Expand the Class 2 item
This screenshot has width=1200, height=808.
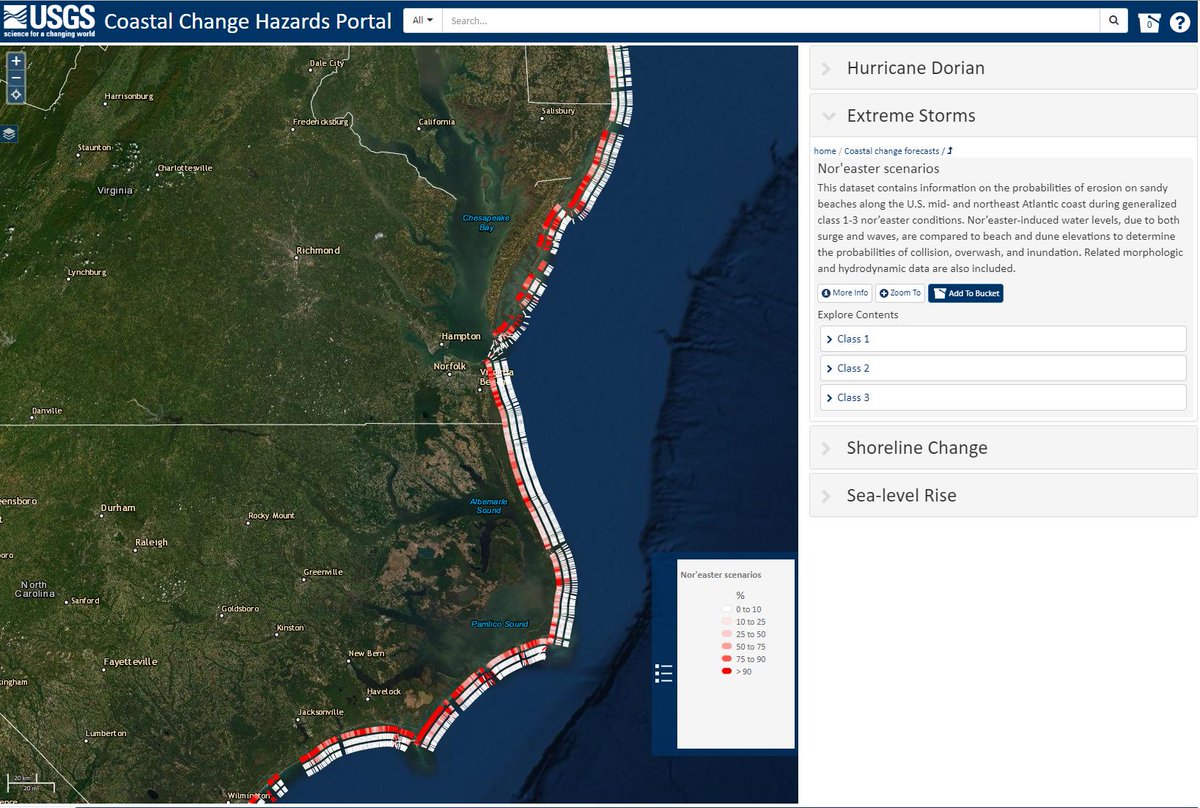tap(1003, 368)
